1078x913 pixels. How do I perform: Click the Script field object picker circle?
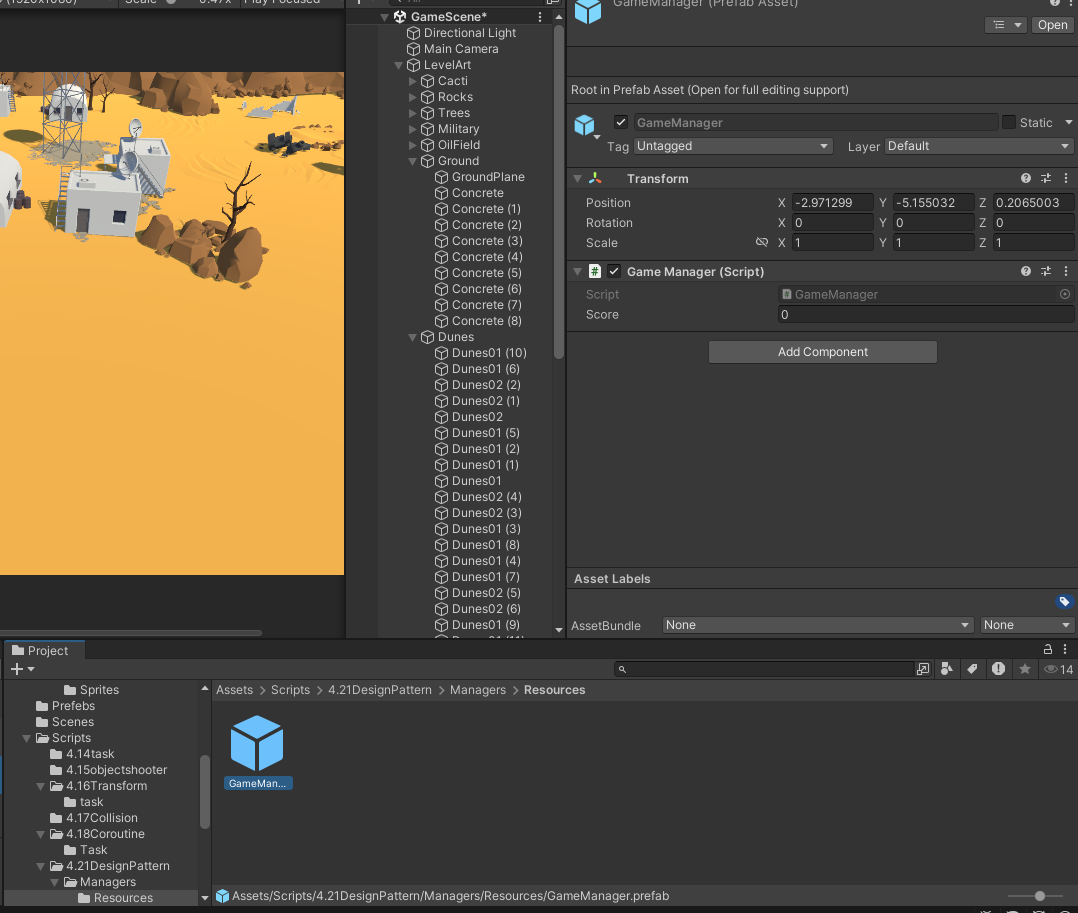[x=1064, y=294]
